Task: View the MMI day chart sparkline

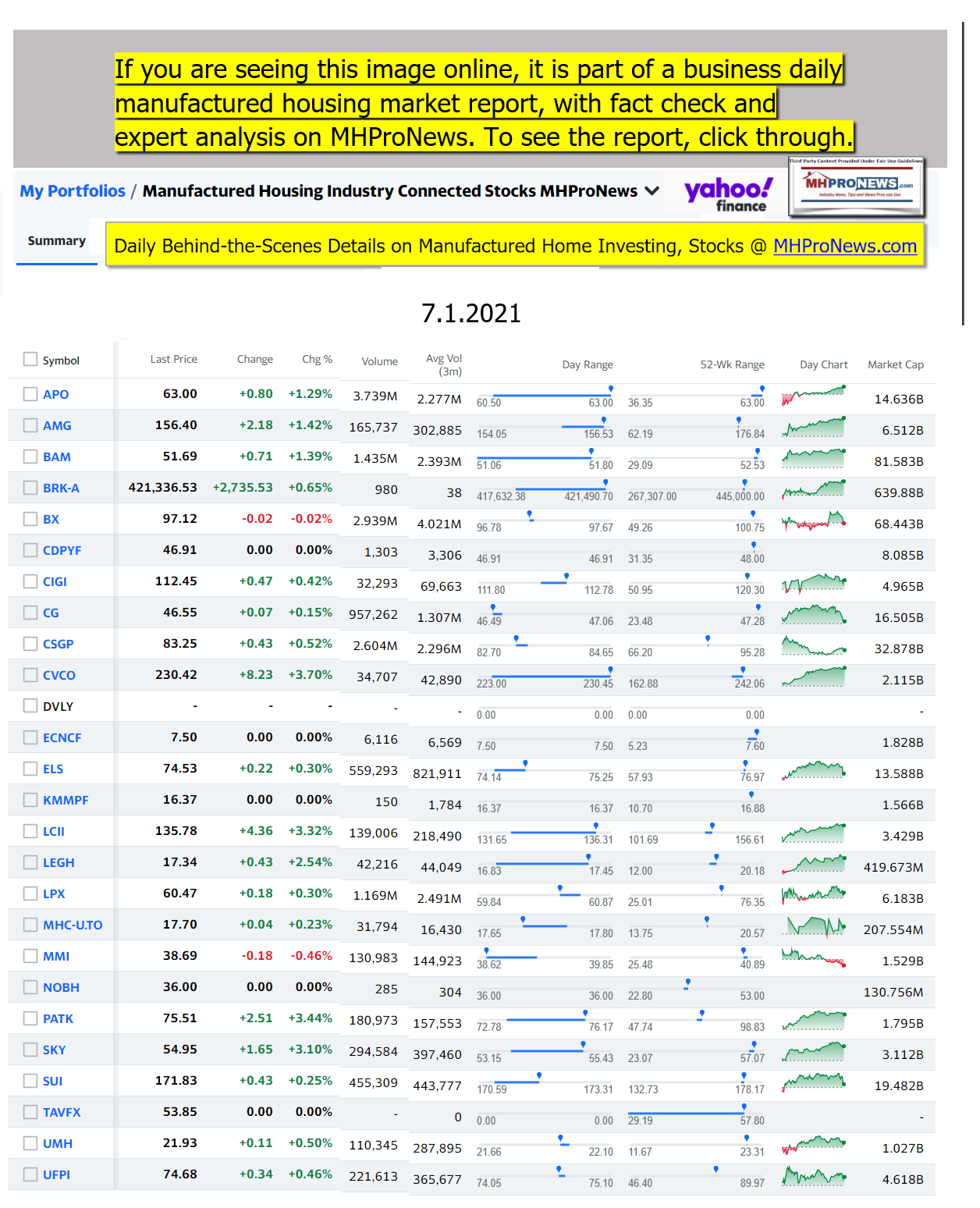Action: coord(814,957)
